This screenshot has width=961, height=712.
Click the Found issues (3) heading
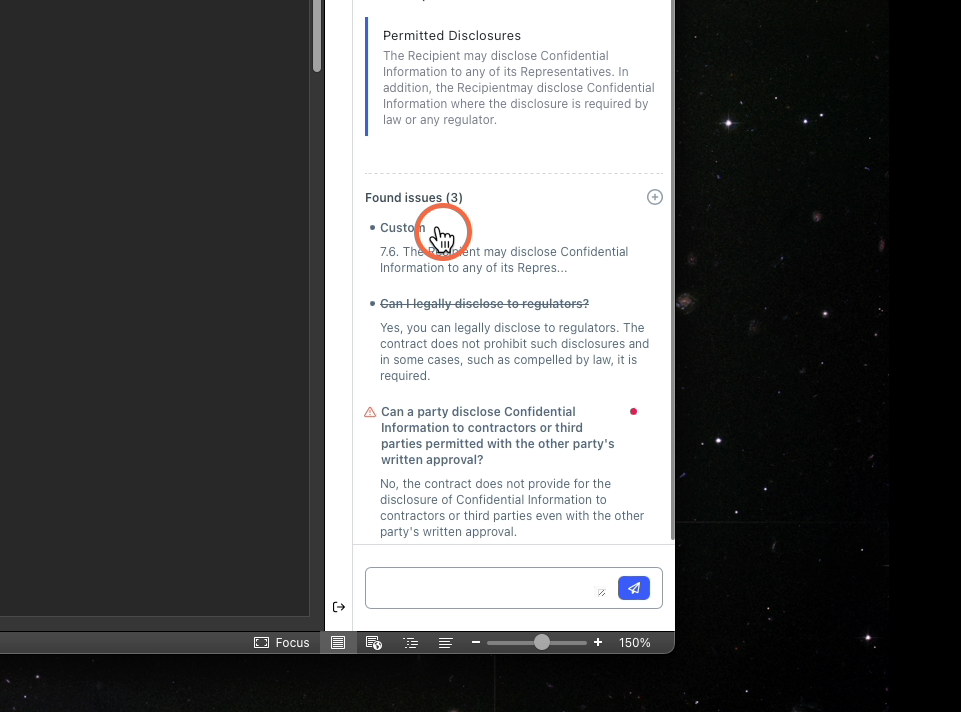[x=414, y=198]
